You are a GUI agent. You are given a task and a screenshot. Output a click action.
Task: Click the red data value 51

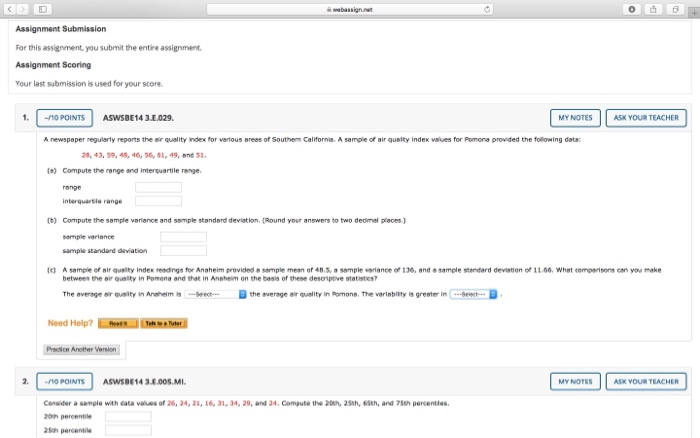pyautogui.click(x=200, y=155)
